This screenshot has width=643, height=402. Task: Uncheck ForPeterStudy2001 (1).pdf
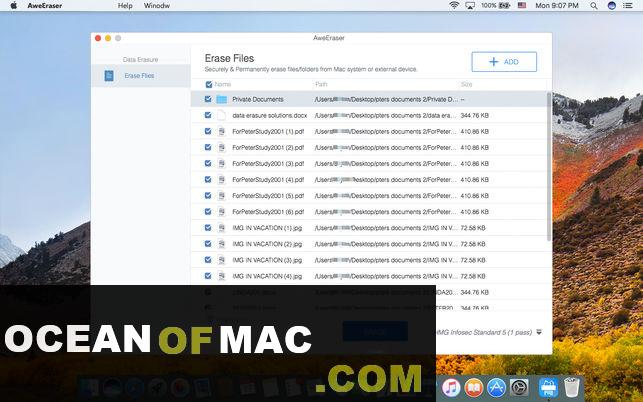208,131
